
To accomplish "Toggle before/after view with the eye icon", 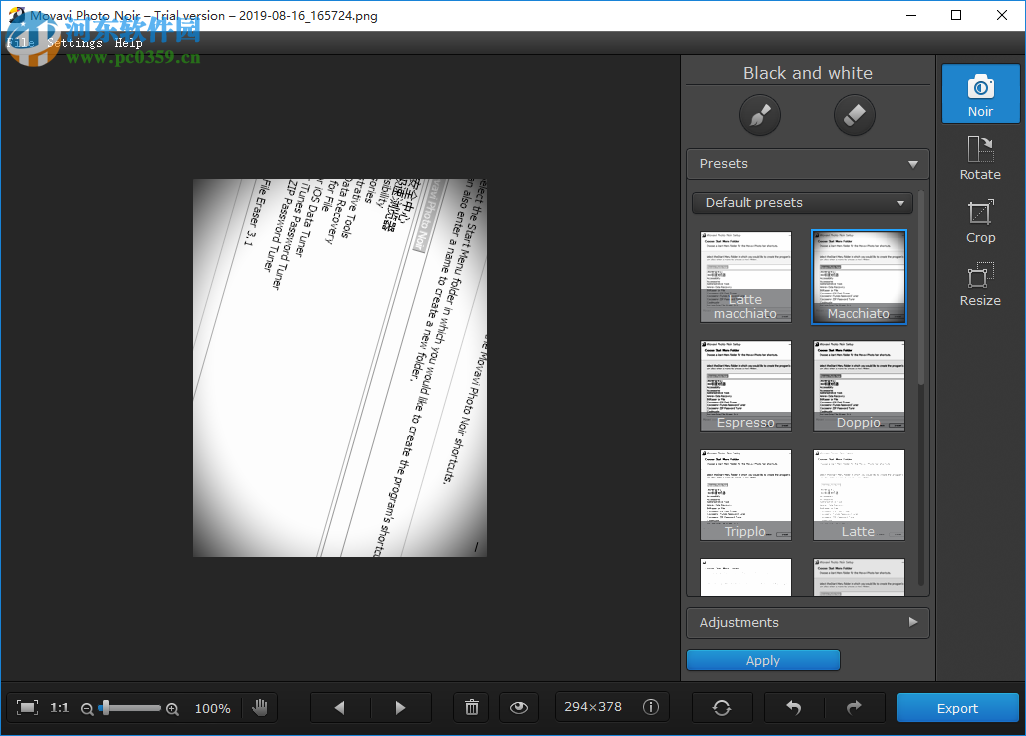I will 519,707.
